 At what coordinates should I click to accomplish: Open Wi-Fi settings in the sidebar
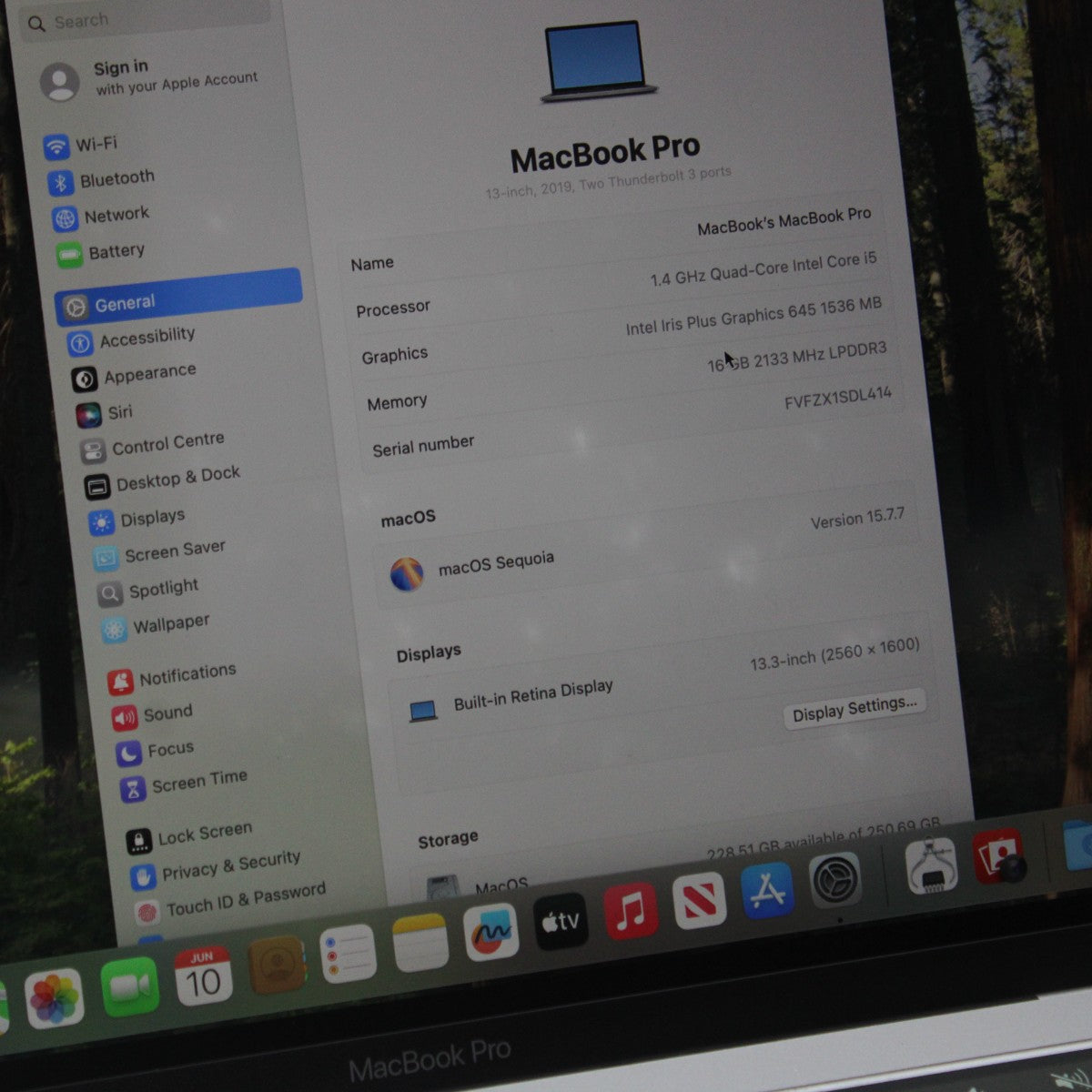80,145
